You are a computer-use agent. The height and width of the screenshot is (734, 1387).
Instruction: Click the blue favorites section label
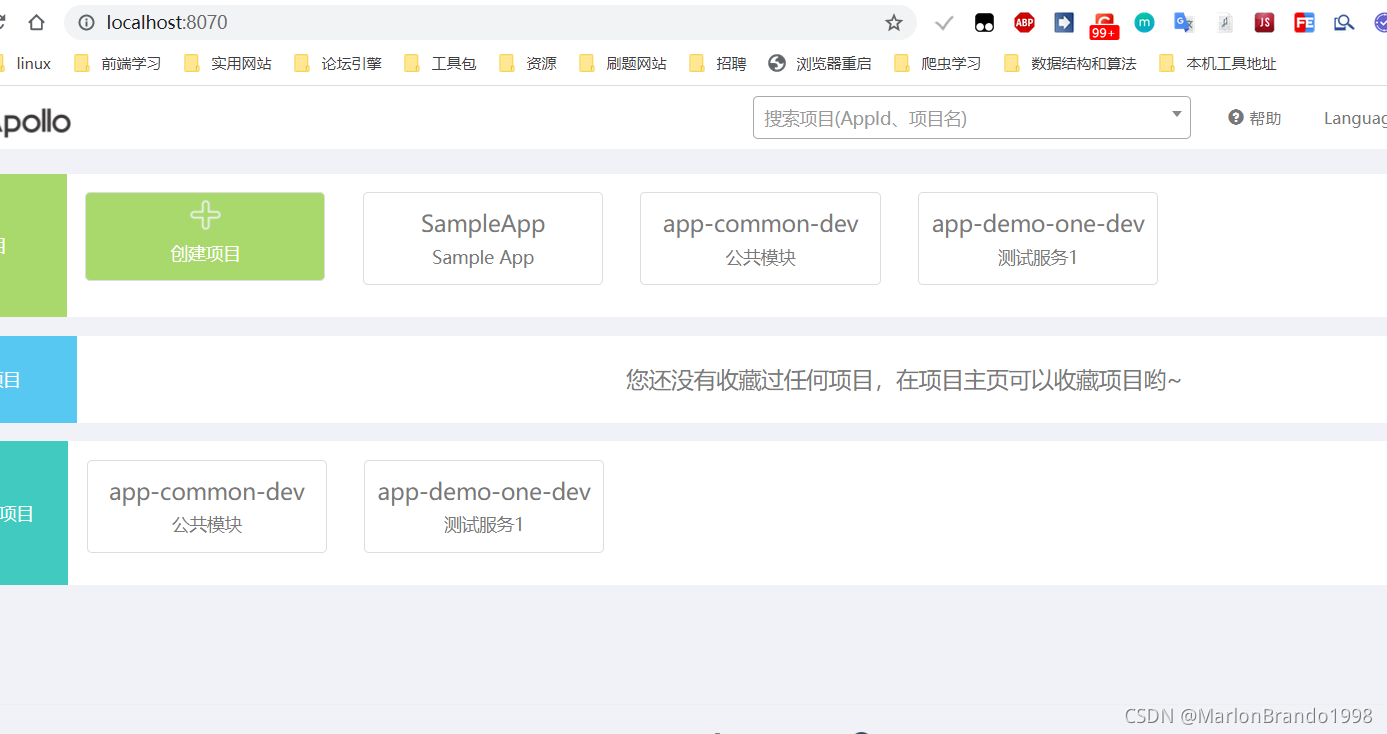(38, 379)
